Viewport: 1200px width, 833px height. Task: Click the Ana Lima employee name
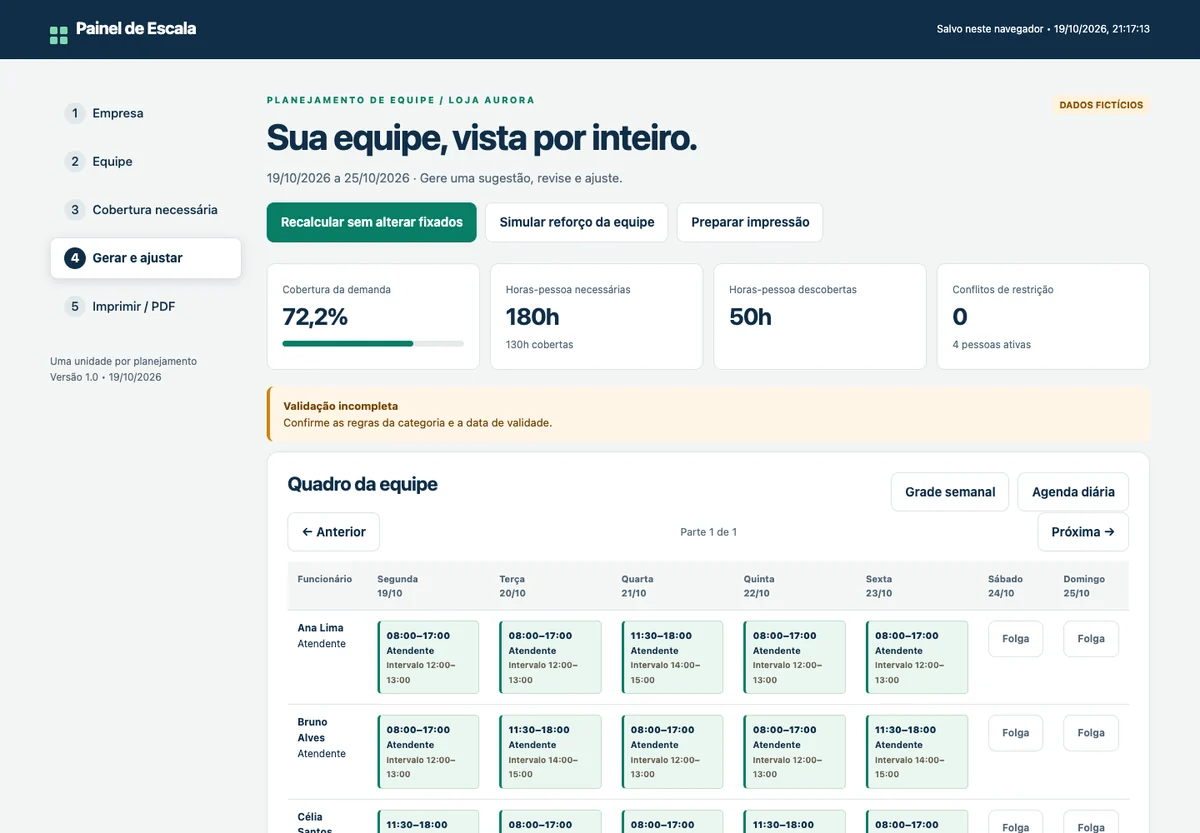pos(320,628)
